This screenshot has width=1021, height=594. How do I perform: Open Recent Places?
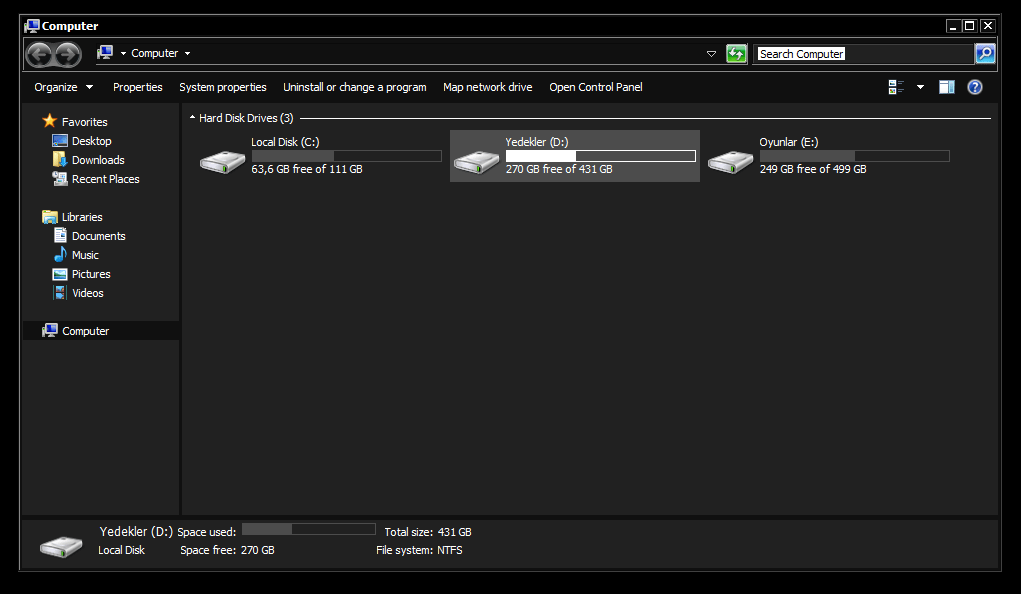[x=105, y=178]
